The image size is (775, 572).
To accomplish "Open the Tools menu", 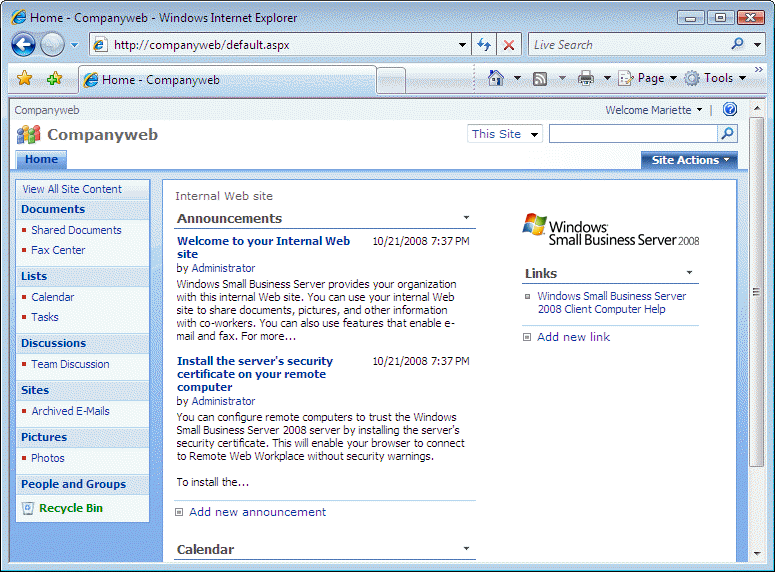I will [715, 78].
